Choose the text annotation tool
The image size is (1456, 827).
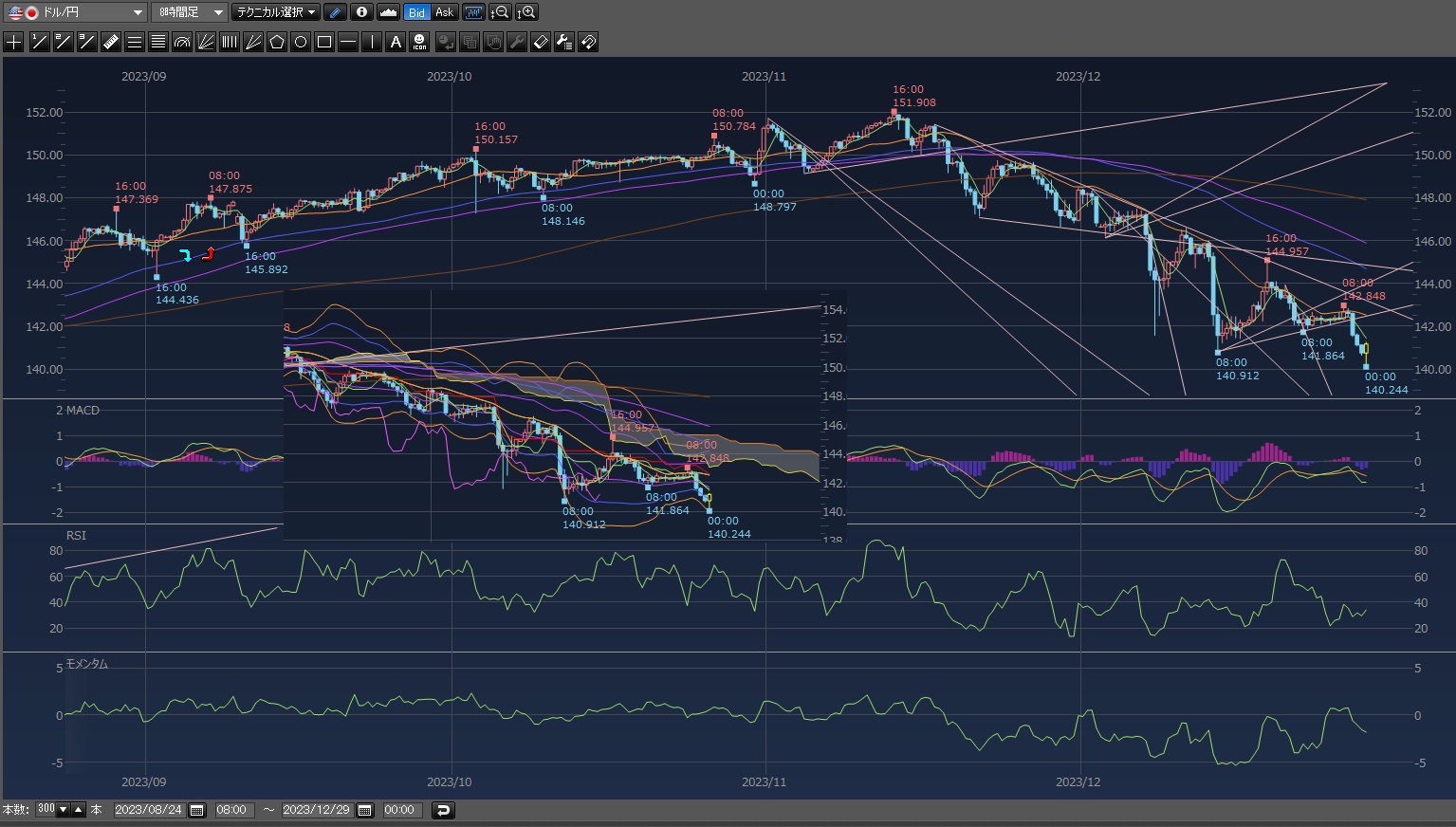396,42
